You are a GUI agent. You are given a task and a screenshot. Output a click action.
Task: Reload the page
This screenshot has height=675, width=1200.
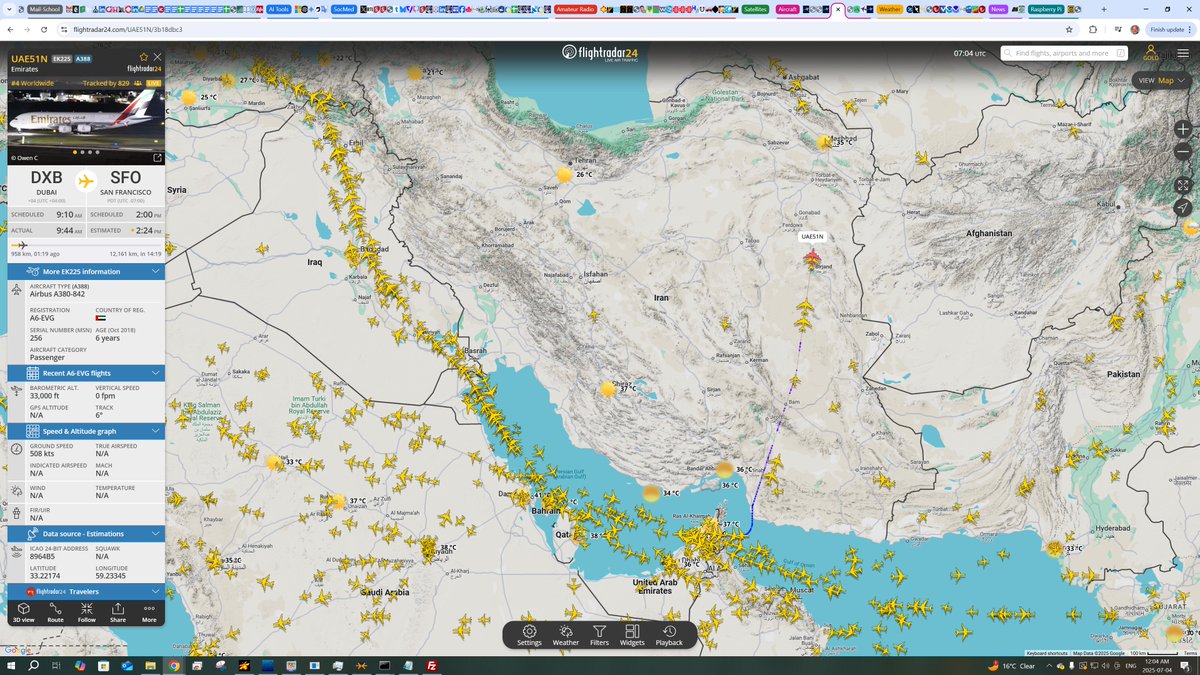(x=42, y=29)
